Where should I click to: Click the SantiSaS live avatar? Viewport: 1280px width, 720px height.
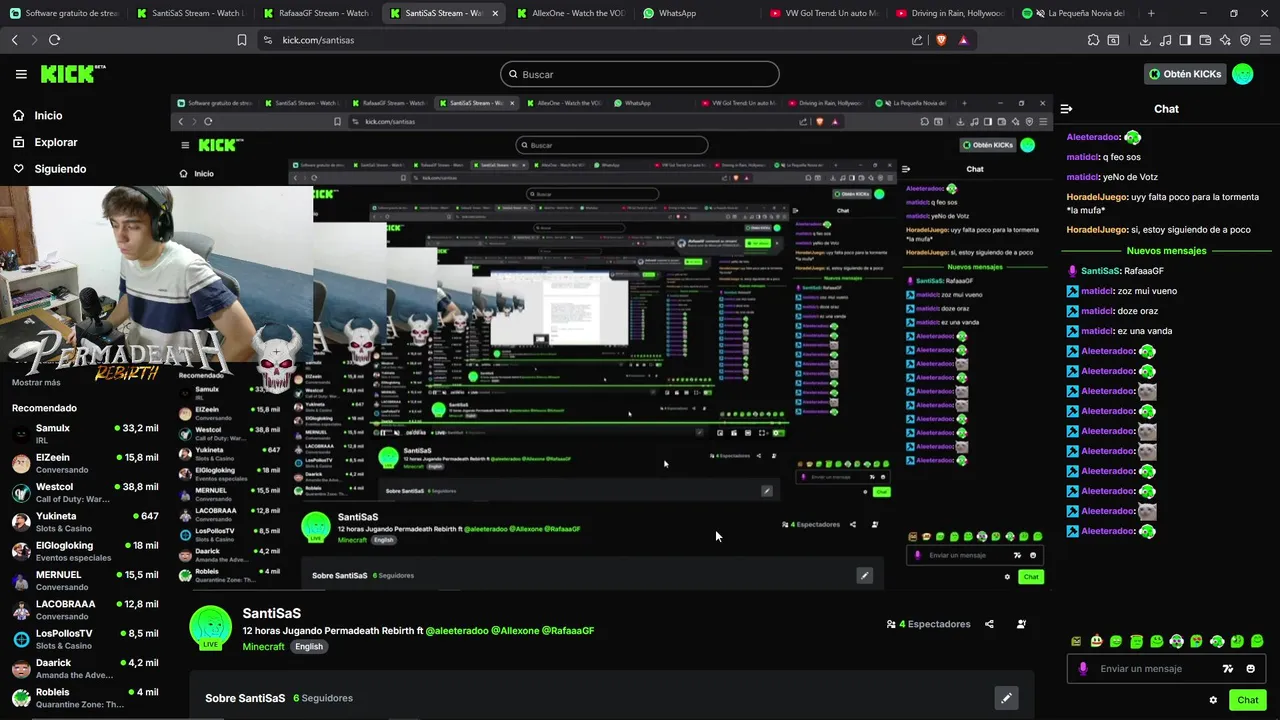point(210,627)
